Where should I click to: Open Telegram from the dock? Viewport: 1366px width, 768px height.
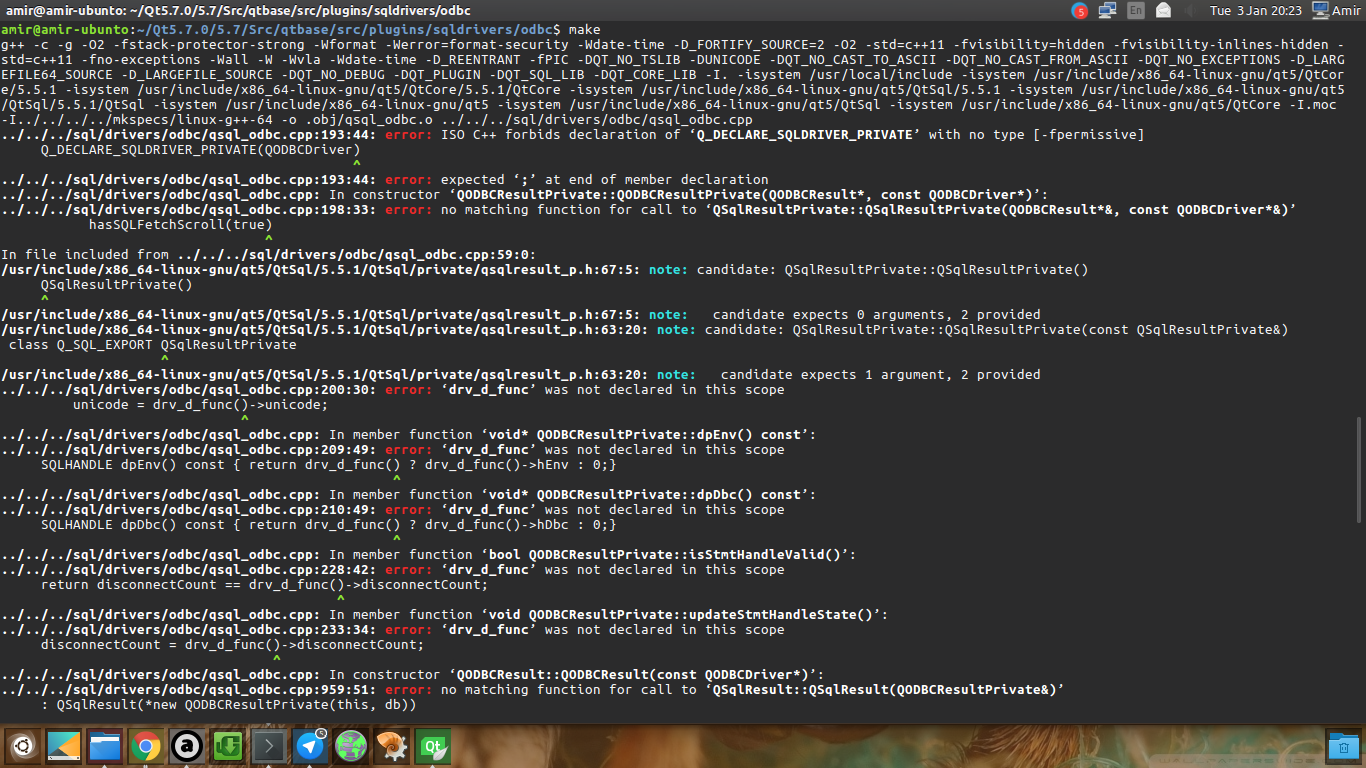click(x=310, y=746)
